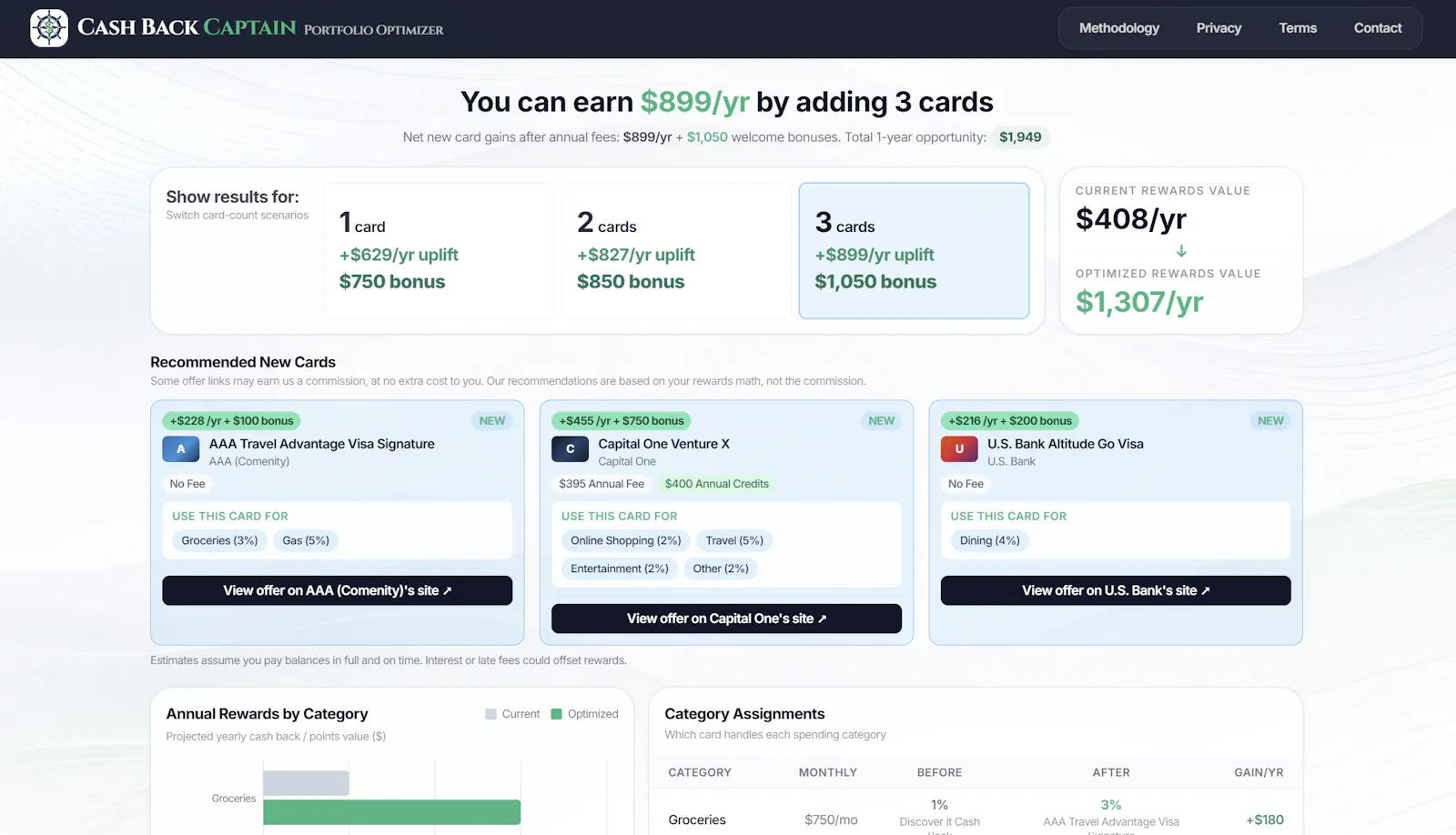Click the AAA Travel Advantage Visa Signature name

click(x=322, y=444)
